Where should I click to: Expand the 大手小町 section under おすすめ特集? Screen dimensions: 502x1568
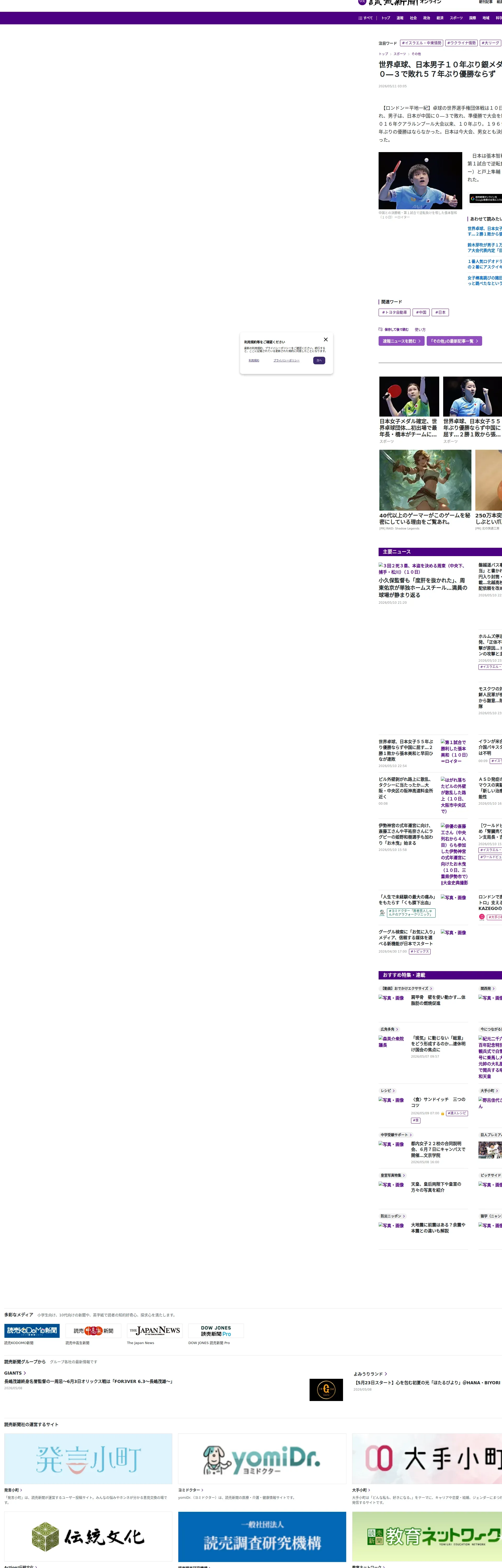pyautogui.click(x=489, y=1091)
